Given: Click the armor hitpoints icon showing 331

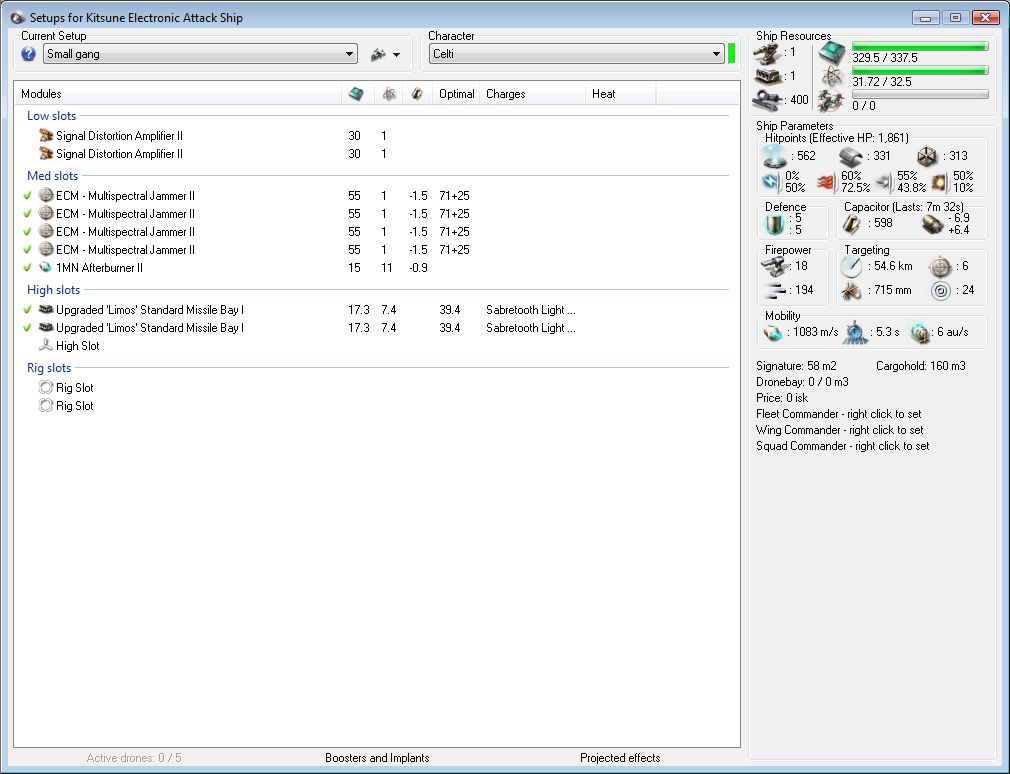Looking at the screenshot, I should 850,156.
